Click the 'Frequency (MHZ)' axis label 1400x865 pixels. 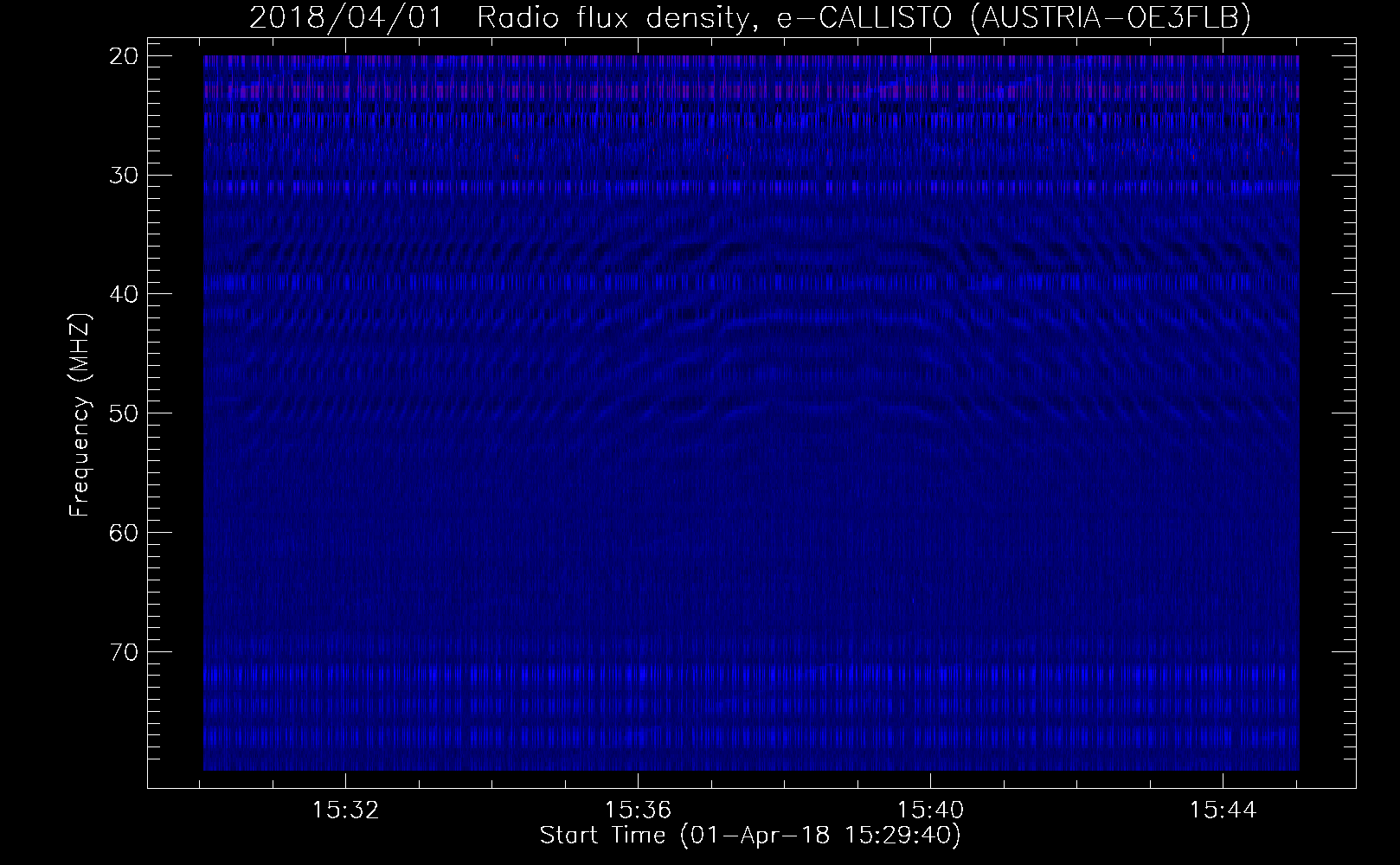click(80, 415)
